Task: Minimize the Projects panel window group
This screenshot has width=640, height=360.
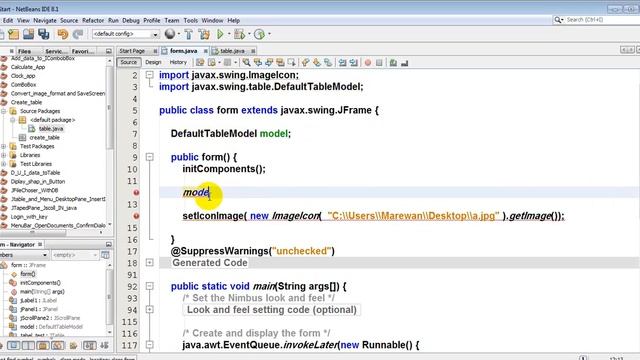Action: (x=109, y=51)
